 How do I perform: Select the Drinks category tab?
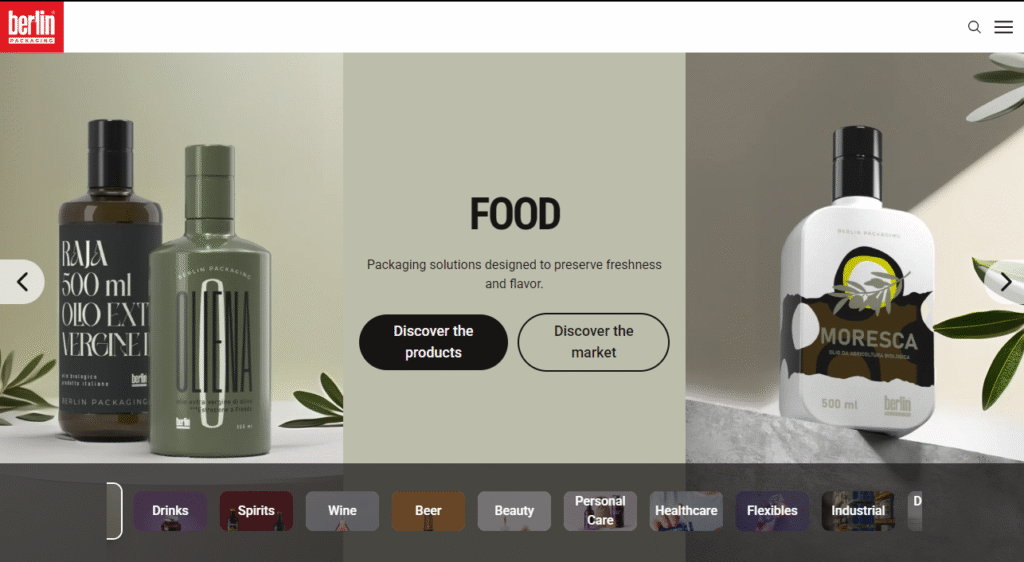(170, 510)
